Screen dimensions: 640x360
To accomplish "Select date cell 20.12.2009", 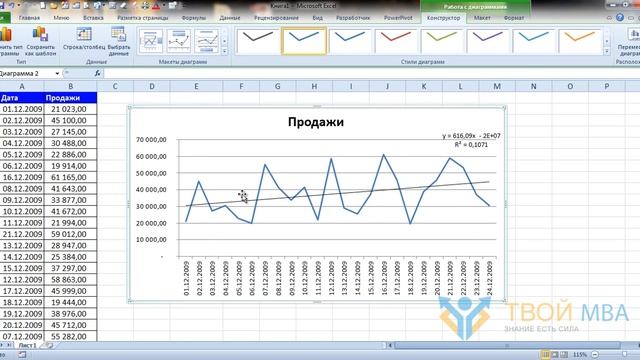I will point(22,325).
